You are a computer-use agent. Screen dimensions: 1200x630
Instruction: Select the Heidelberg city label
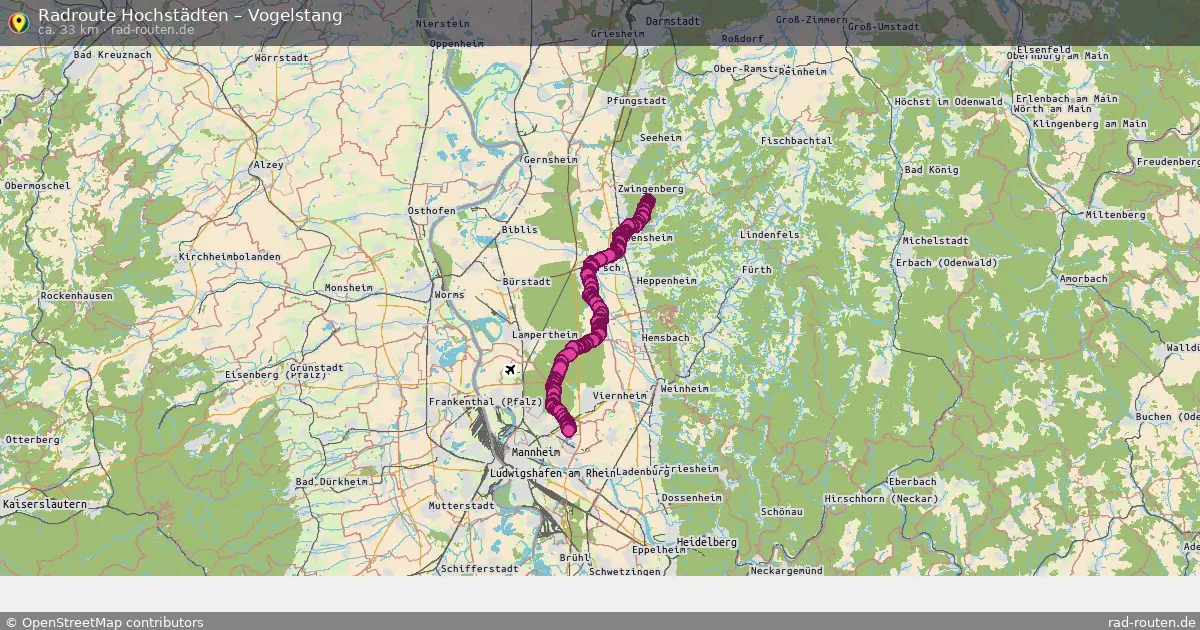click(707, 542)
